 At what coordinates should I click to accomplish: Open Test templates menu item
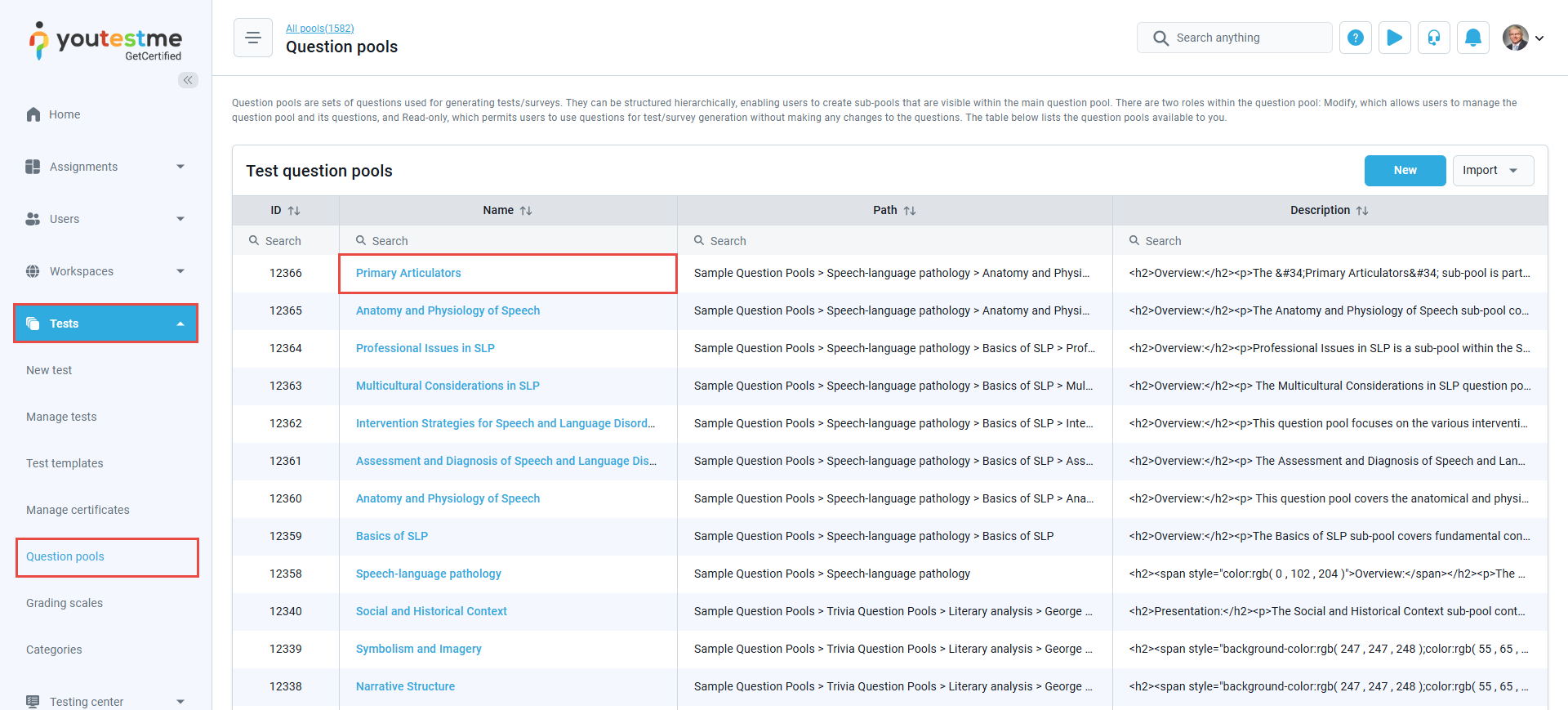(65, 463)
